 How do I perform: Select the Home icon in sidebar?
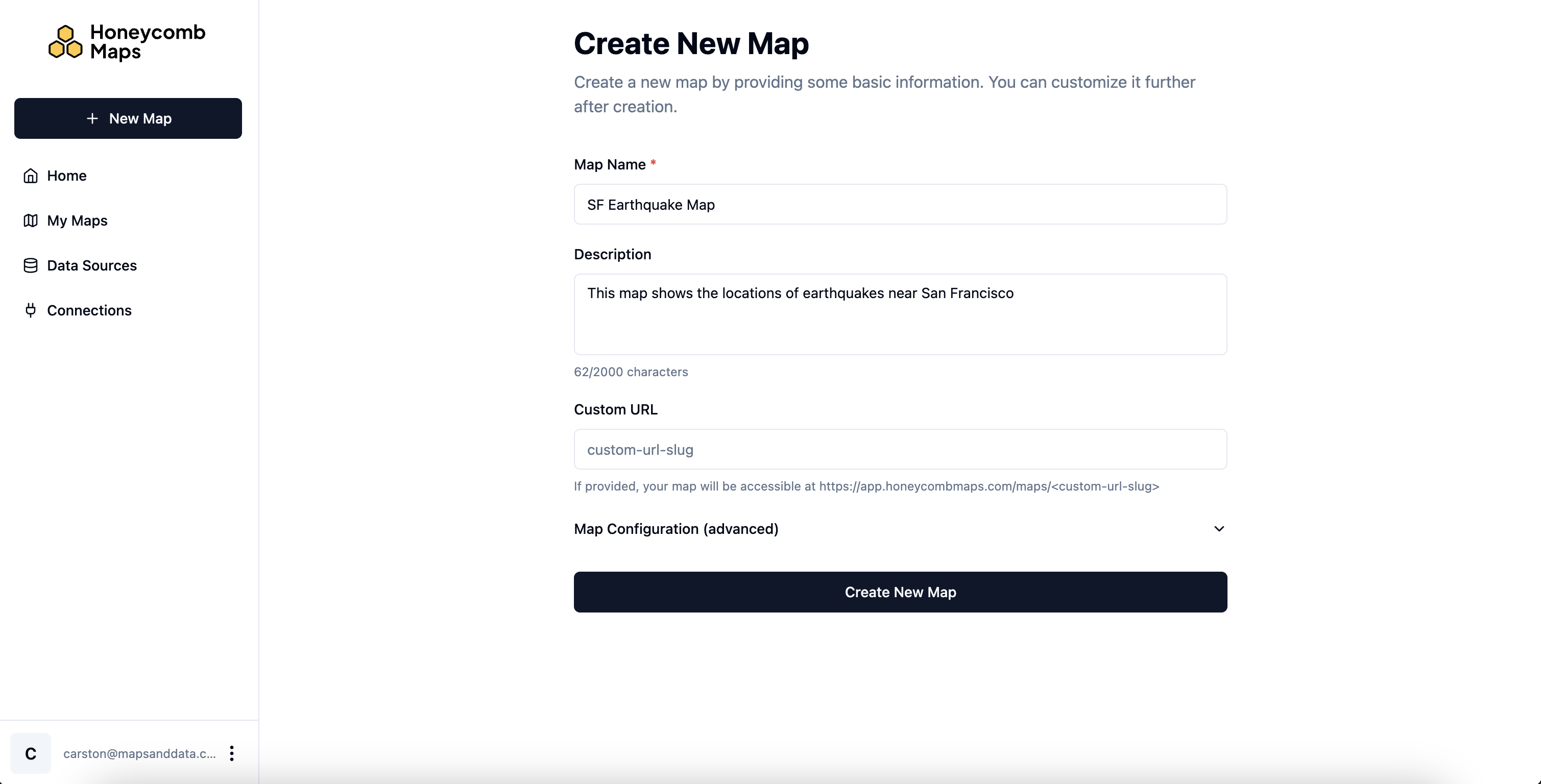(x=31, y=175)
